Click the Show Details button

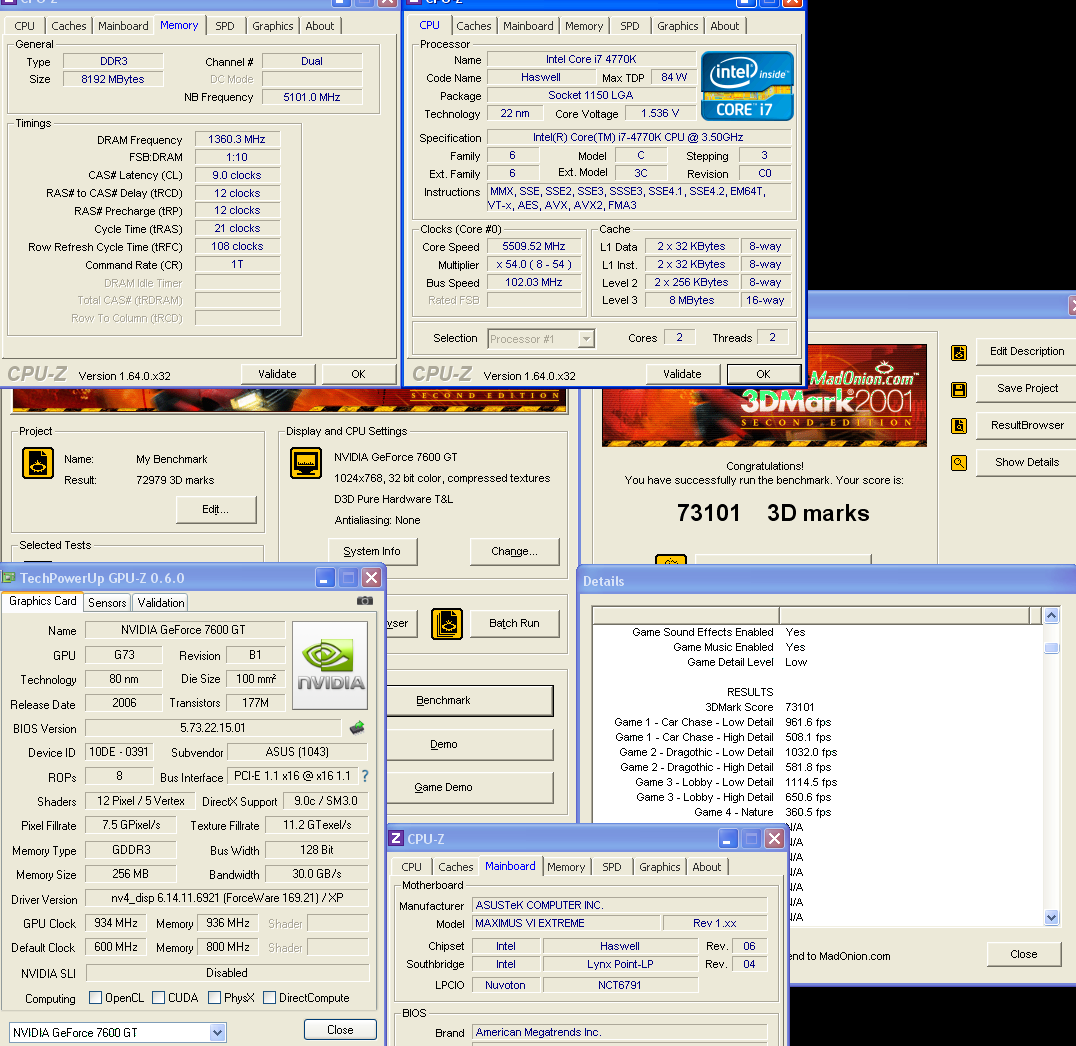(1027, 463)
